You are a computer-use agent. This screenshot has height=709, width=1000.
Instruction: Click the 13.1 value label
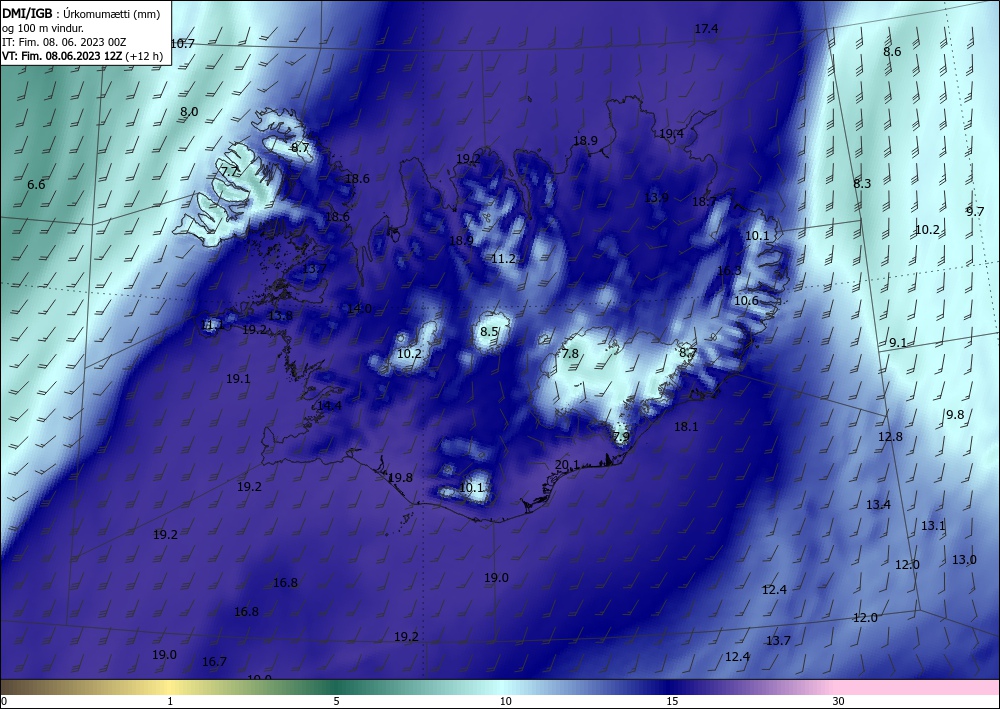pyautogui.click(x=933, y=526)
